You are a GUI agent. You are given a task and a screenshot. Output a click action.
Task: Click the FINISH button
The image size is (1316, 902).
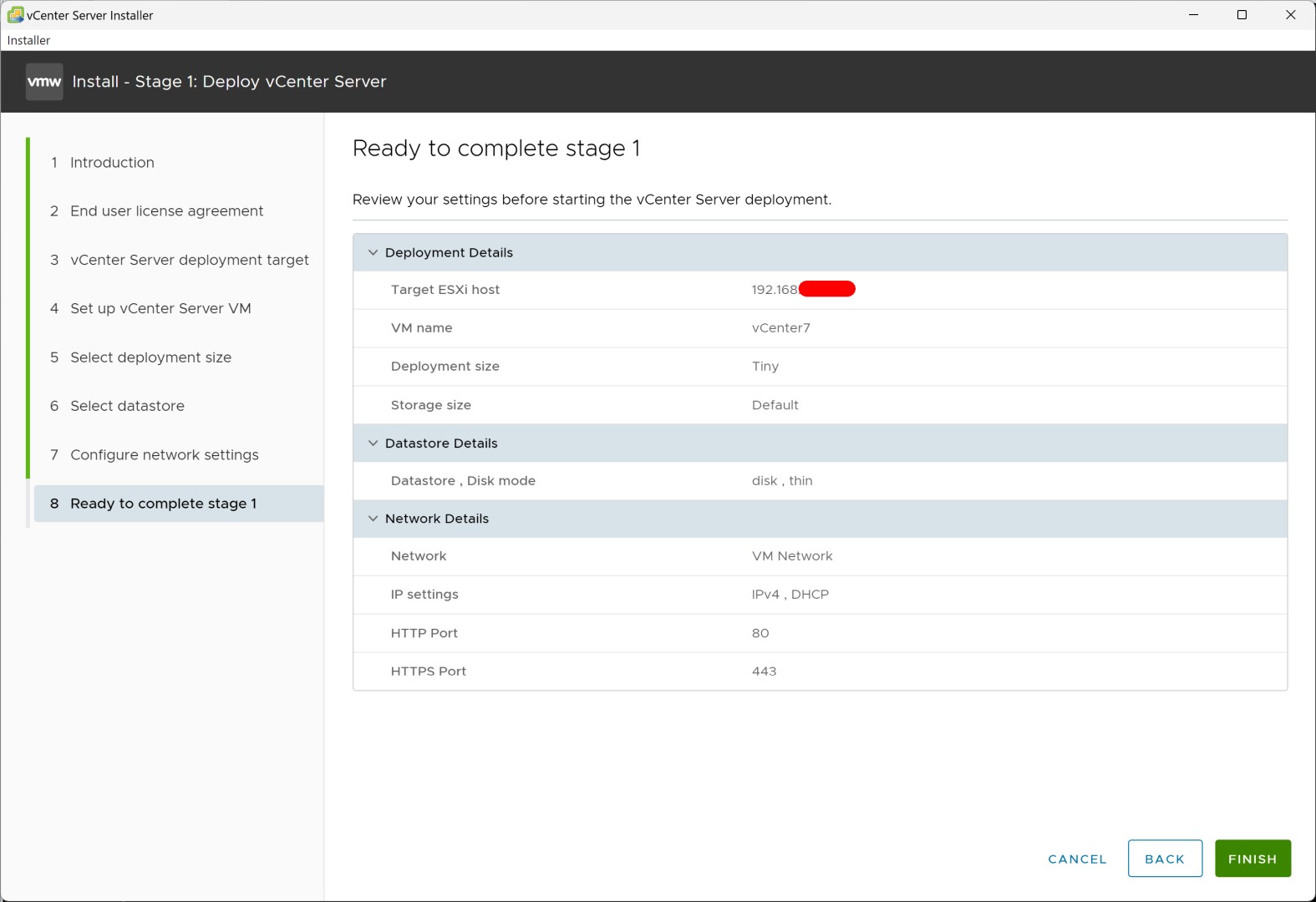point(1252,859)
